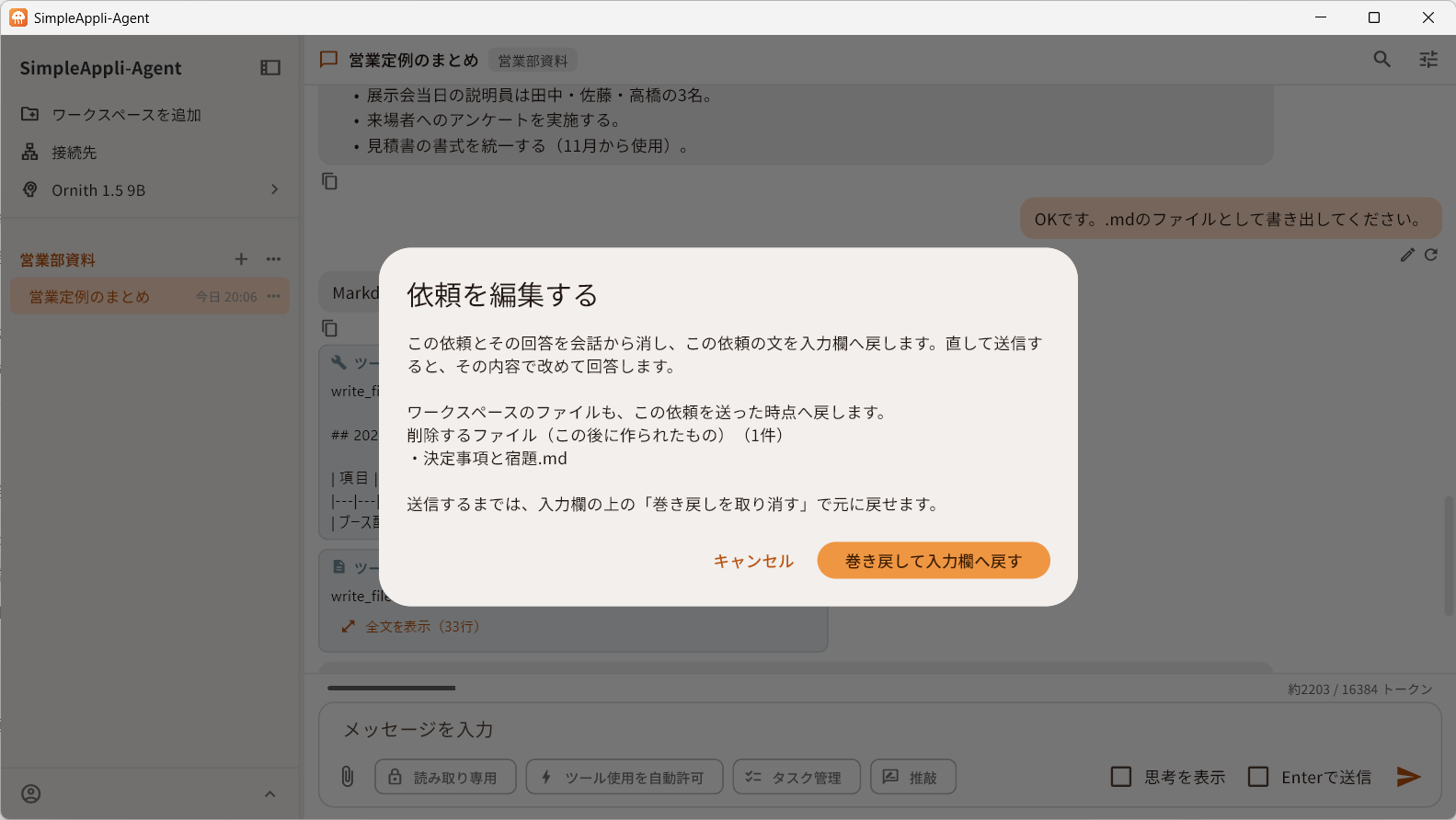Select 営業定例のまとめ chat in sidebar
The width and height of the screenshot is (1456, 820).
pos(150,296)
